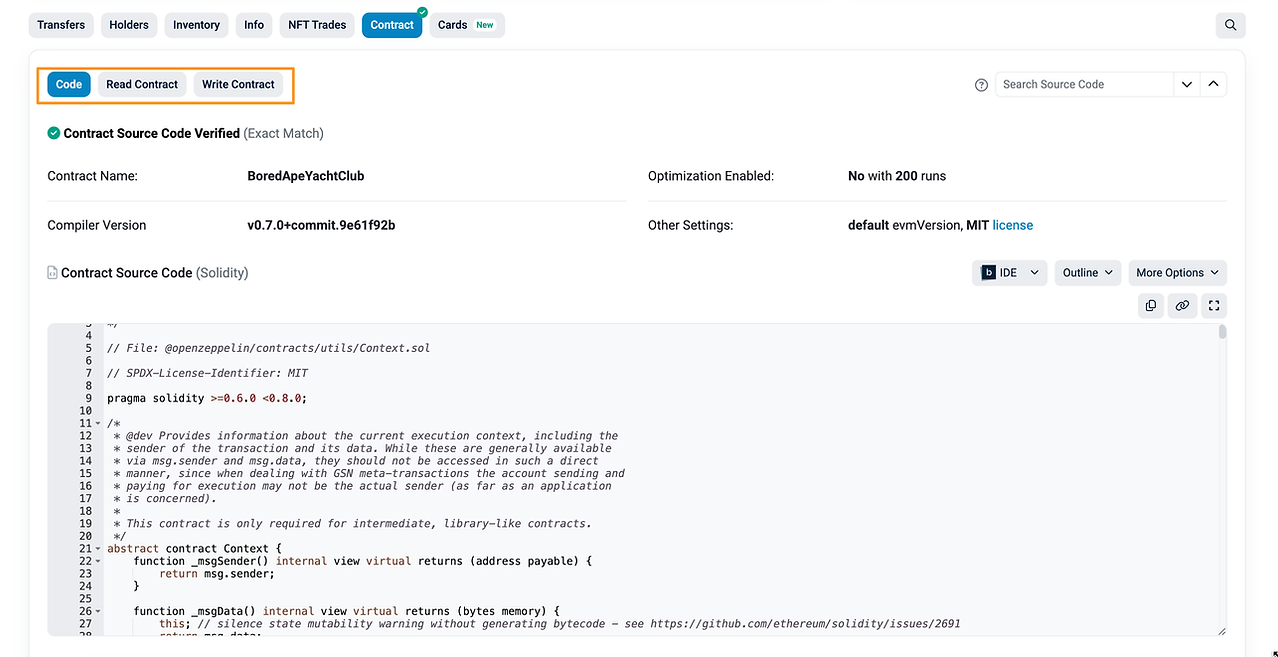View the NFT Trades tab
1278x657 pixels.
[x=317, y=25]
